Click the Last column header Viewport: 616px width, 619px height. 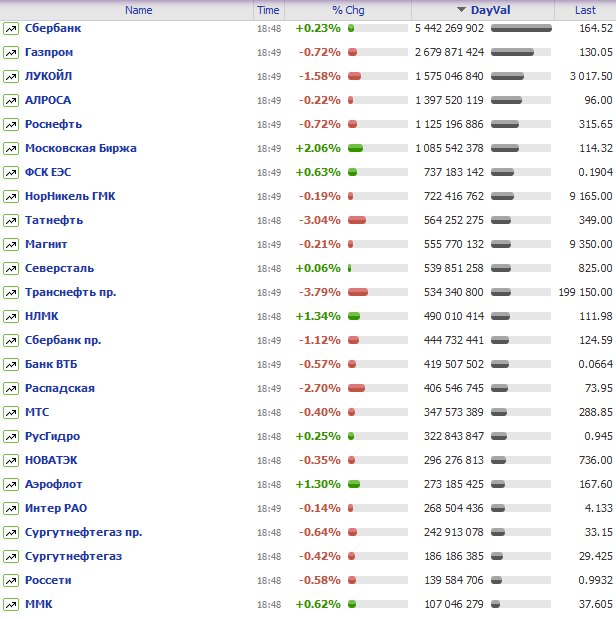pyautogui.click(x=585, y=10)
